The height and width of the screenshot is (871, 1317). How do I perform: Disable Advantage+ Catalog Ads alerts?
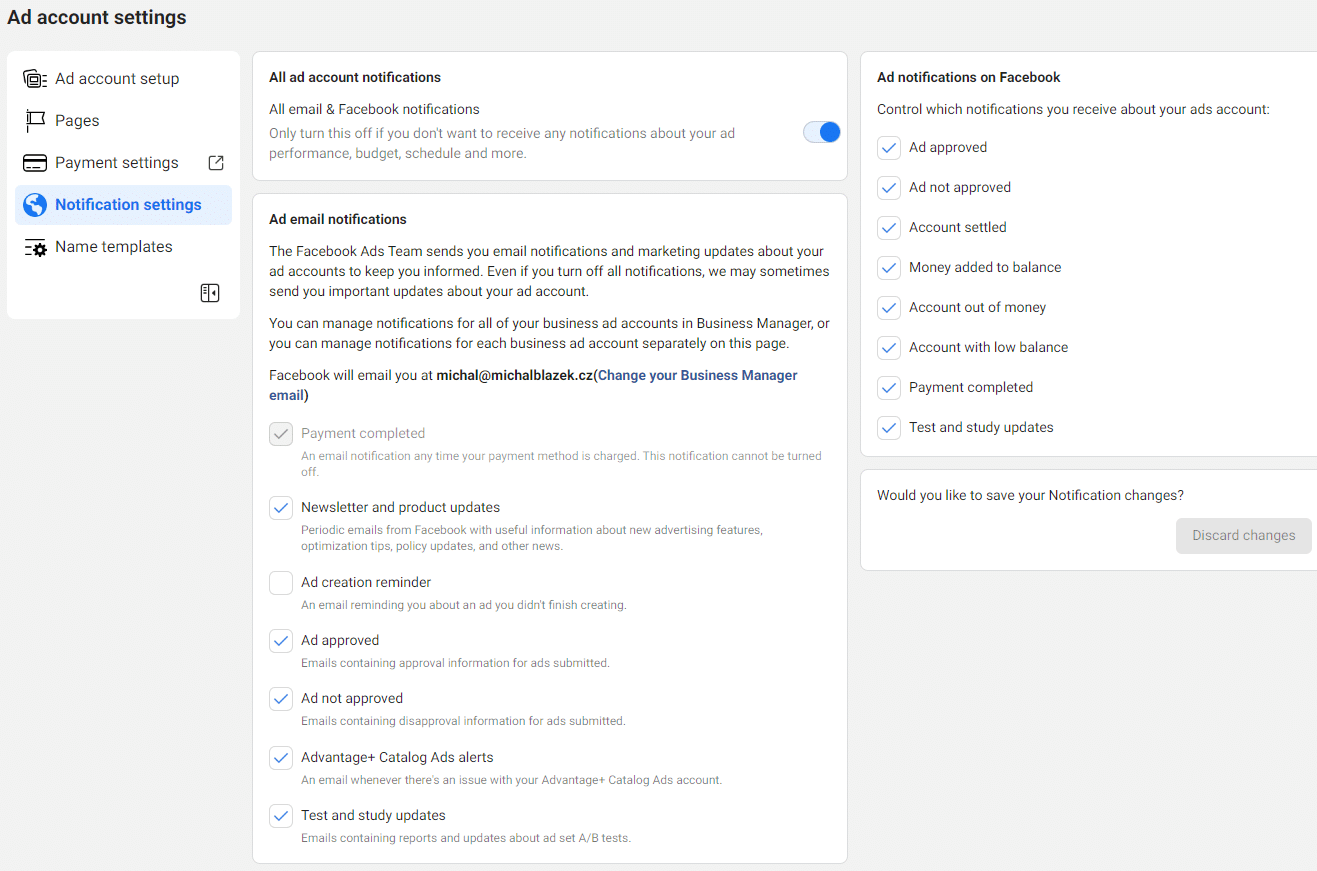280,757
